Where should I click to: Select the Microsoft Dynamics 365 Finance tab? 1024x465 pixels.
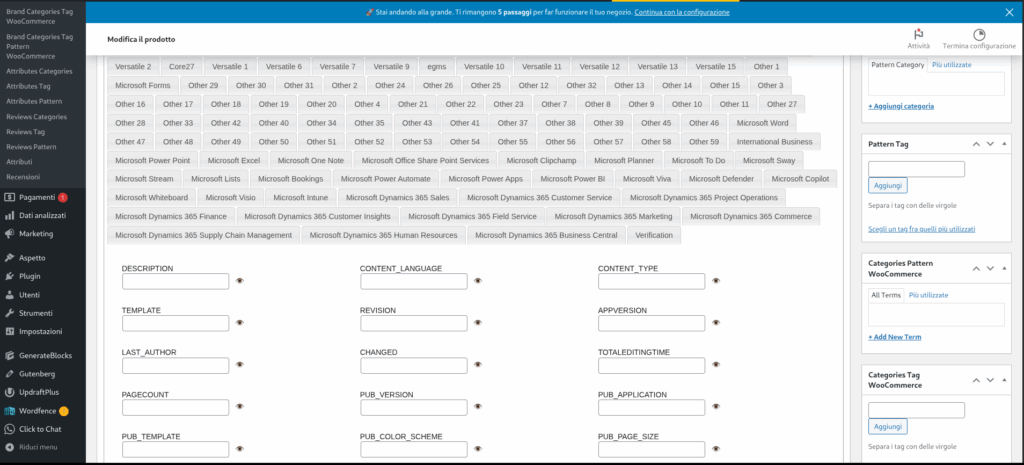[x=171, y=216]
